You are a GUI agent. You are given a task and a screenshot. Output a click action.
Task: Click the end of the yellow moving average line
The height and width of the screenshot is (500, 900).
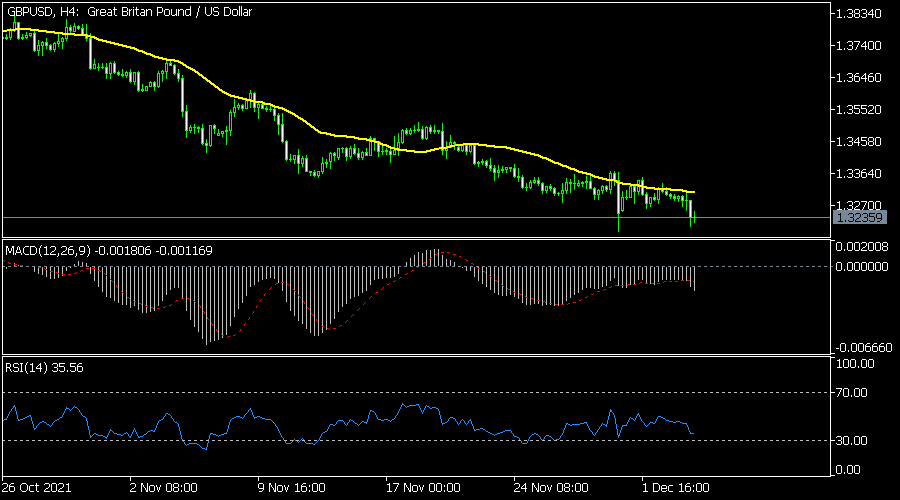click(695, 192)
